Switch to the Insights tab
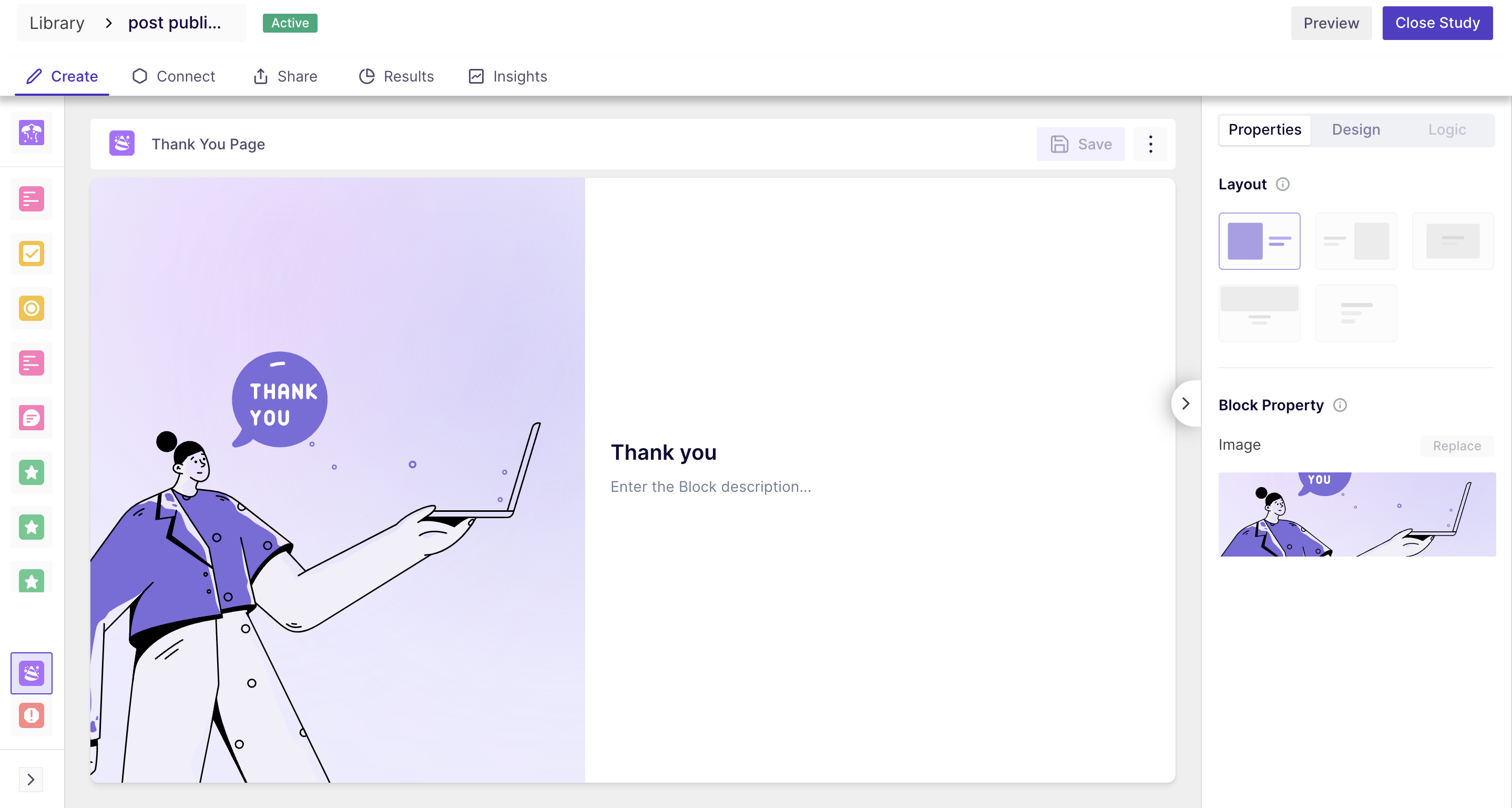 pos(508,76)
